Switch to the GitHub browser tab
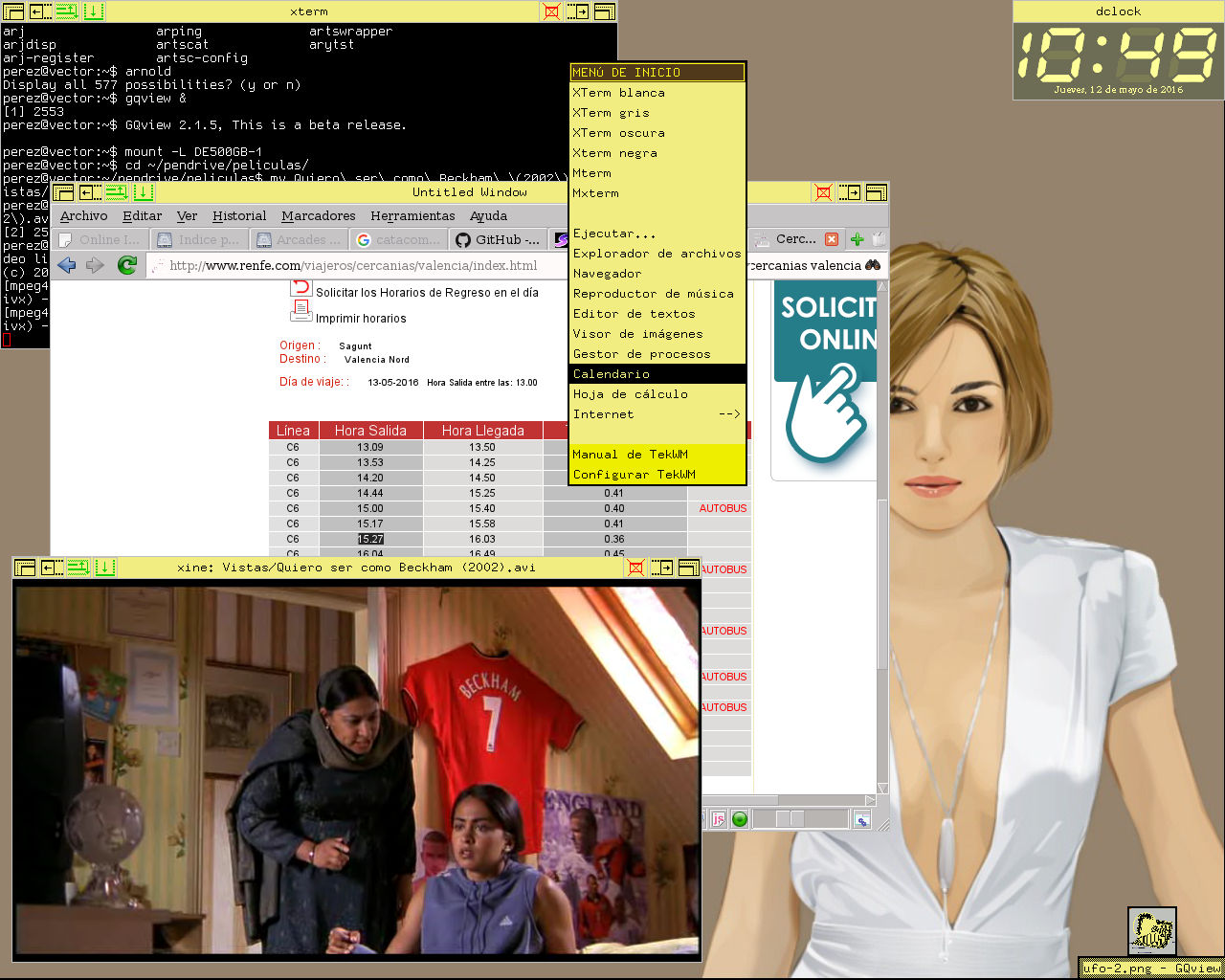The height and width of the screenshot is (980, 1225). tap(499, 239)
